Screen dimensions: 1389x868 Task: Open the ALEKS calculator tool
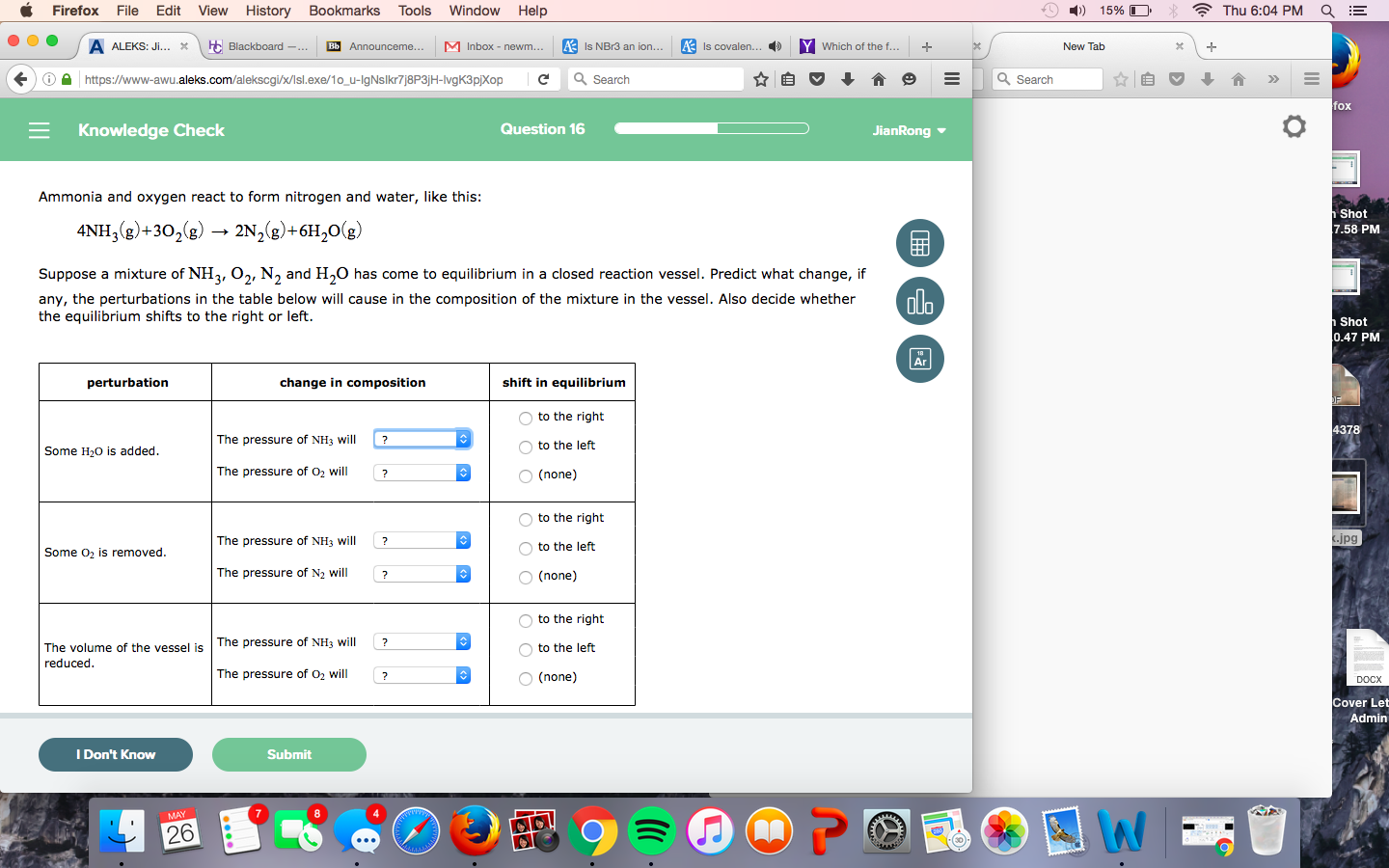tap(919, 243)
